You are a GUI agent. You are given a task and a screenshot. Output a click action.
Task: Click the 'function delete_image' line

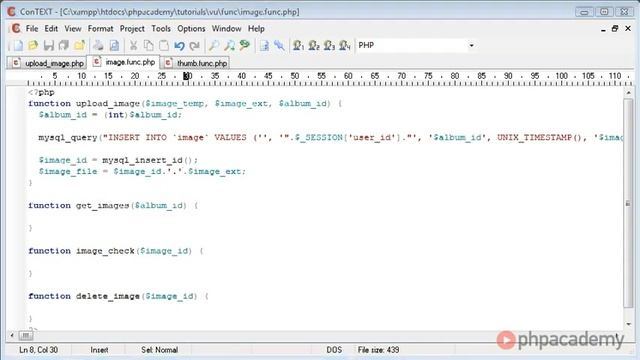pos(118,296)
